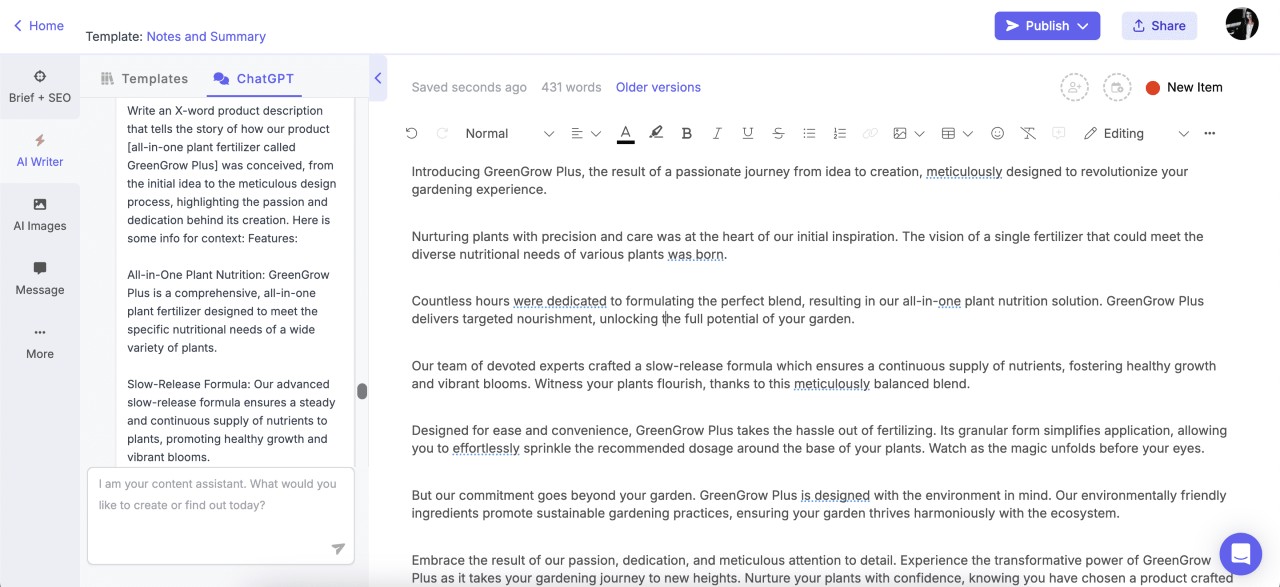Open Older versions link

click(x=658, y=87)
